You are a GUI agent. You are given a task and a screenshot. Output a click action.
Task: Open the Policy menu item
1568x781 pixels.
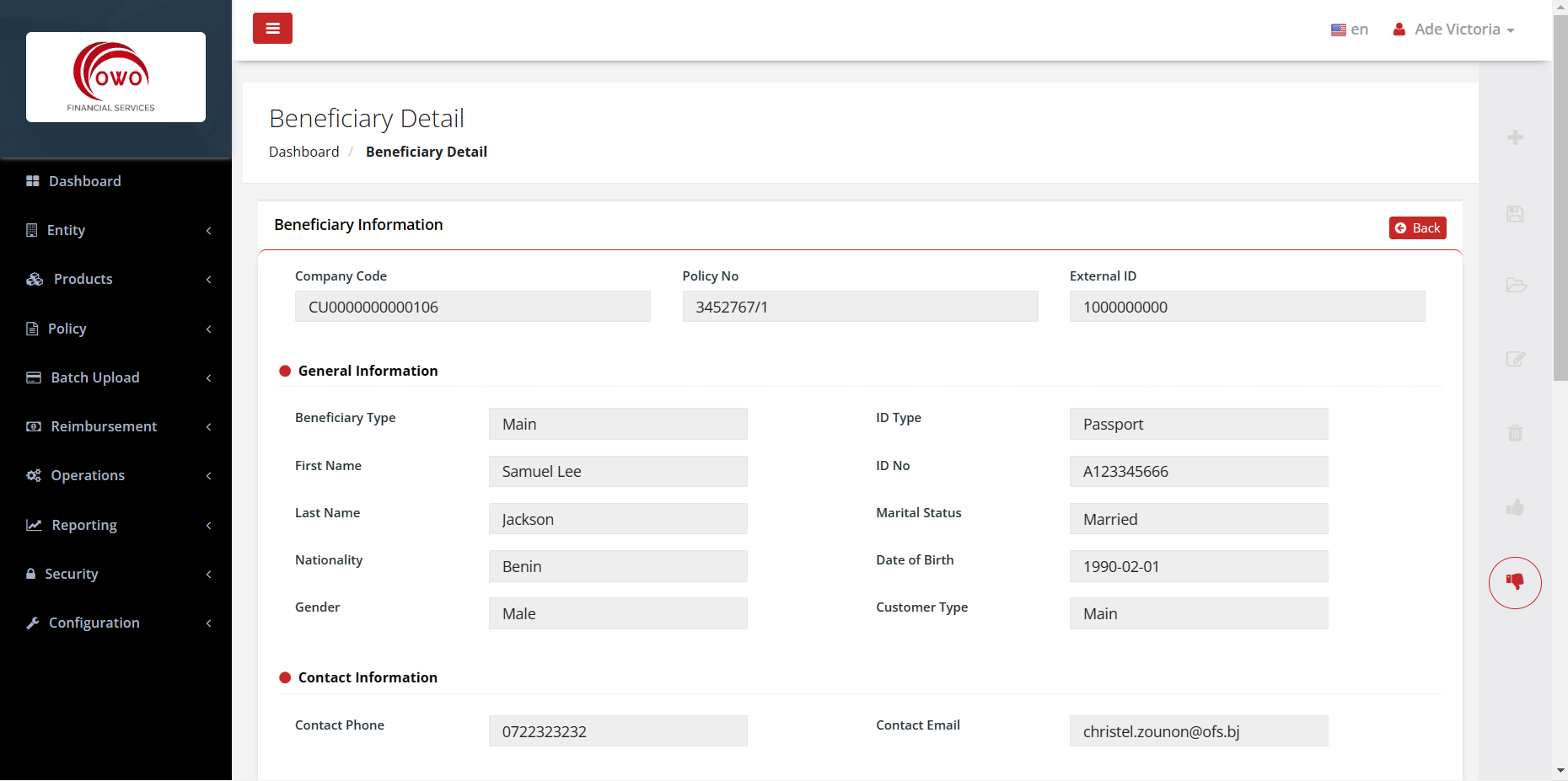[x=115, y=329]
